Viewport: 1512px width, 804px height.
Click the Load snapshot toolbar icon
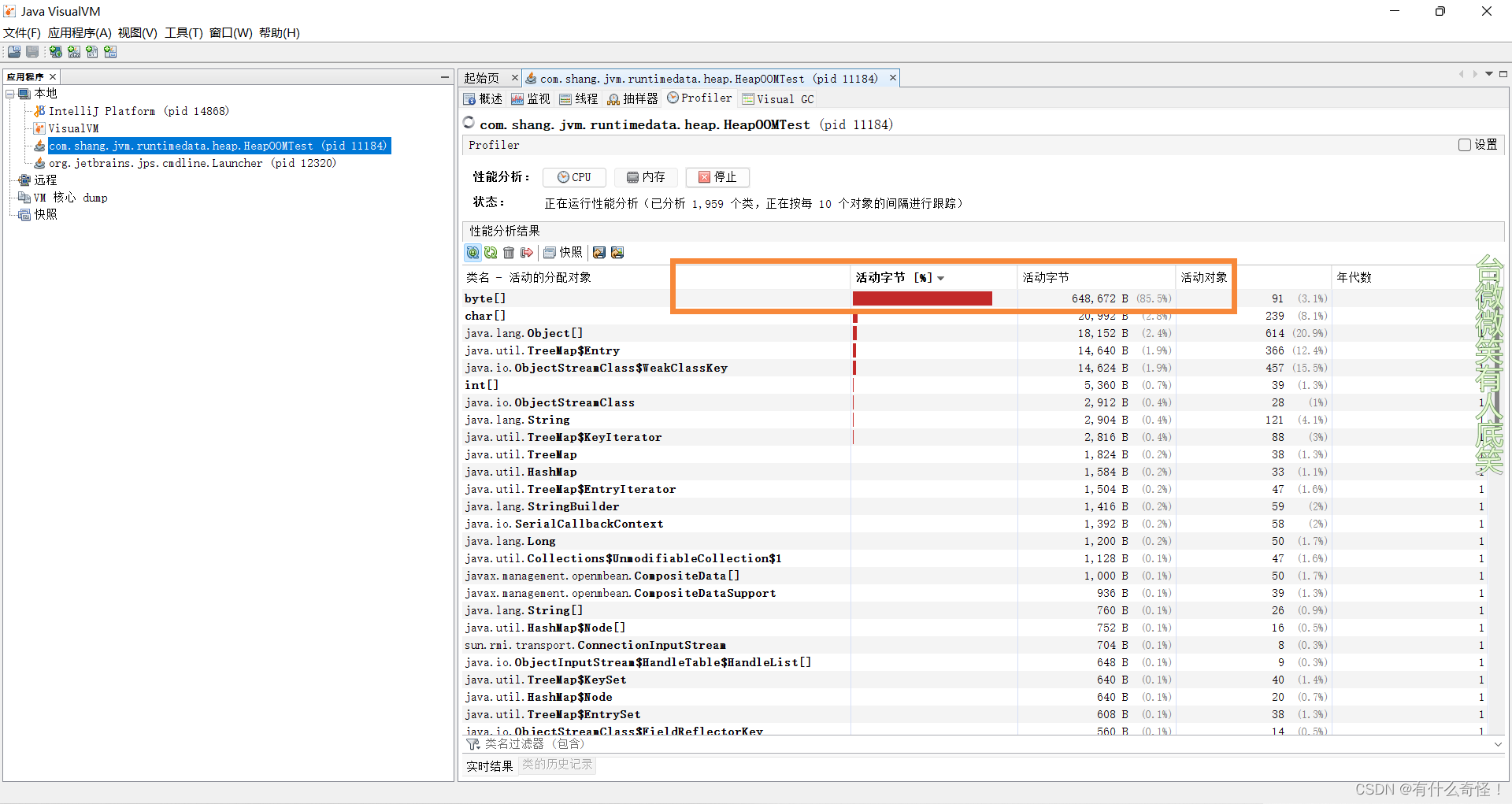(x=14, y=52)
